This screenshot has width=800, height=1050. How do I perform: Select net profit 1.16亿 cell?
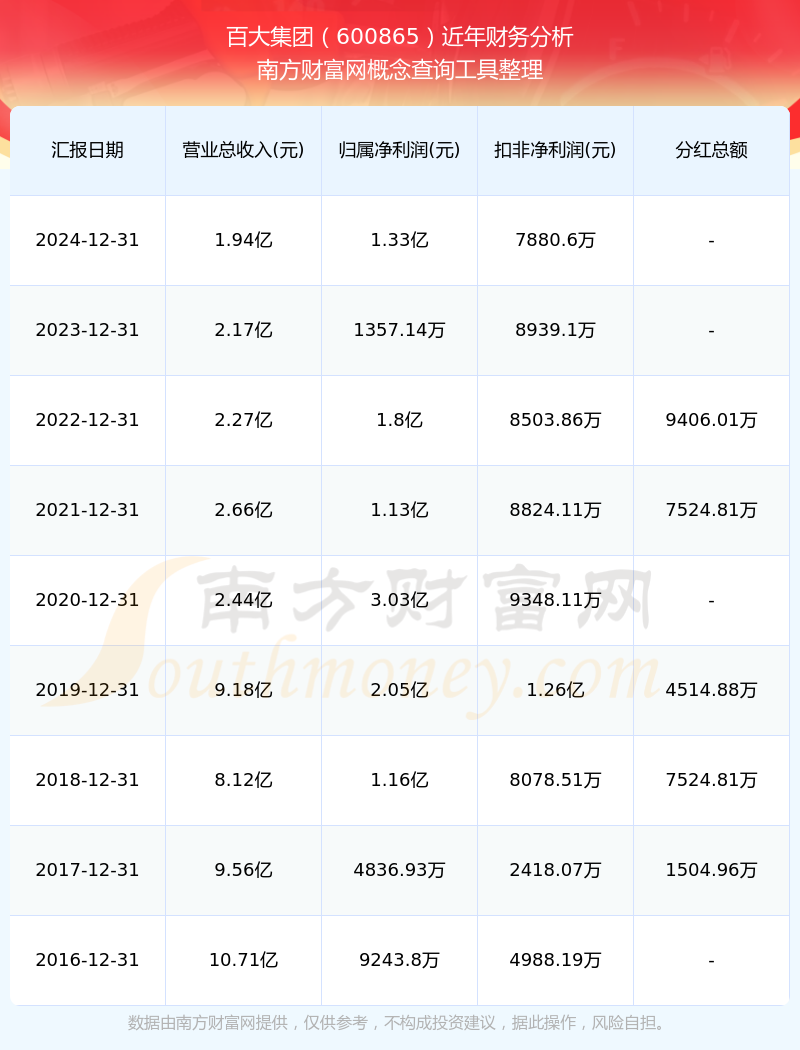[400, 780]
